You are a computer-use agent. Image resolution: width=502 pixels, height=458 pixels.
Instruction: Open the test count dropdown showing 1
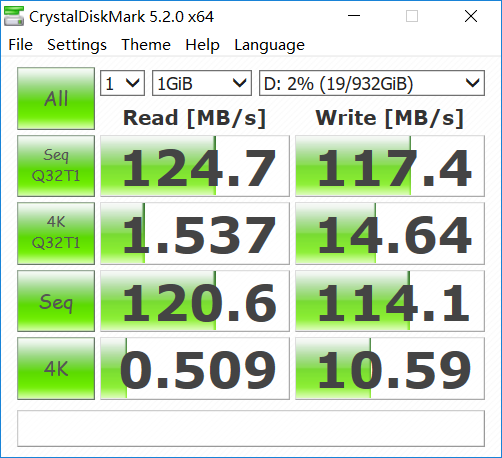click(122, 83)
